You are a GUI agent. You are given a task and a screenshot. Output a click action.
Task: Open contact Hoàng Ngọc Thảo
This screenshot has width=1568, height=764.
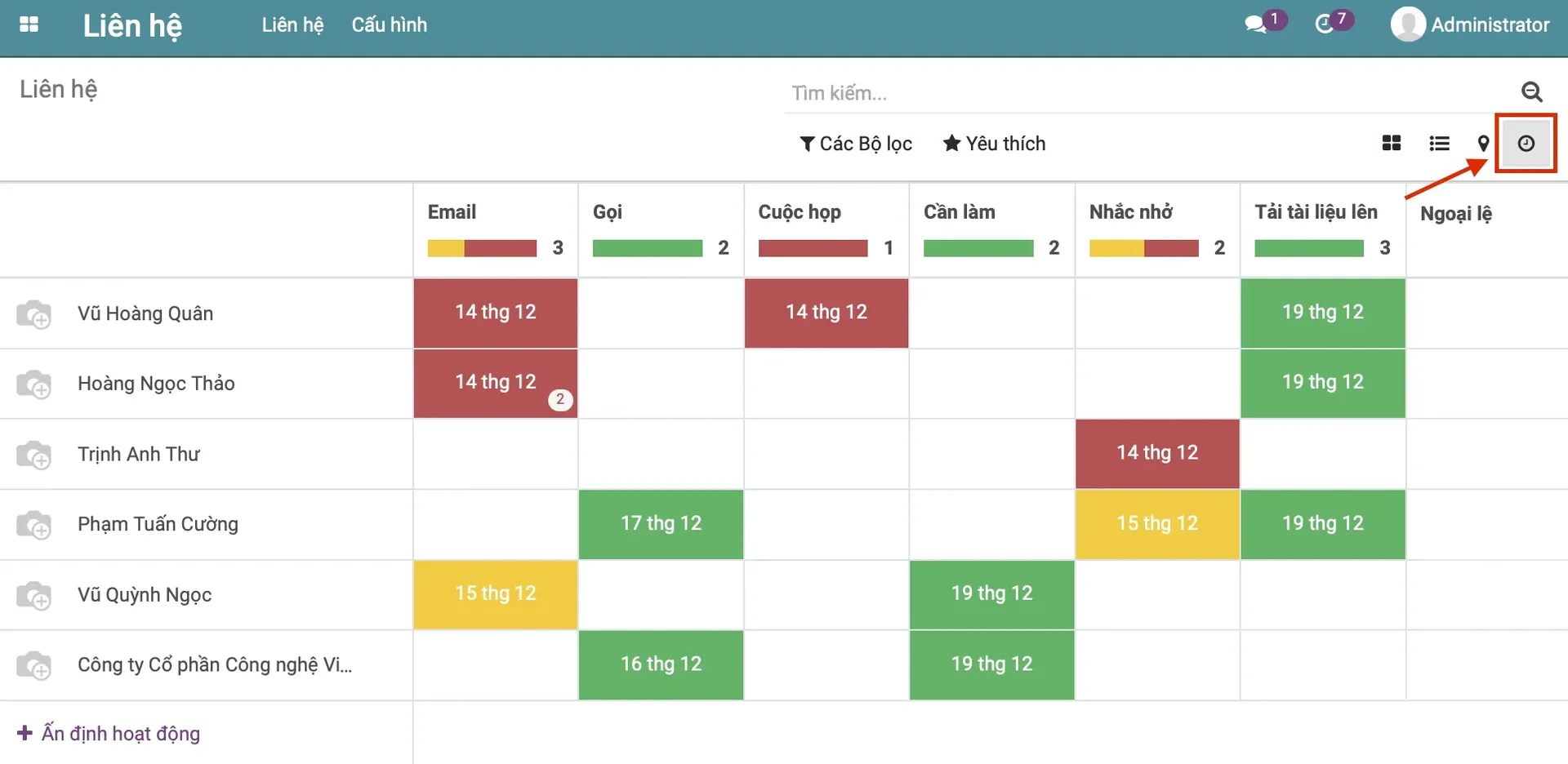click(x=156, y=384)
